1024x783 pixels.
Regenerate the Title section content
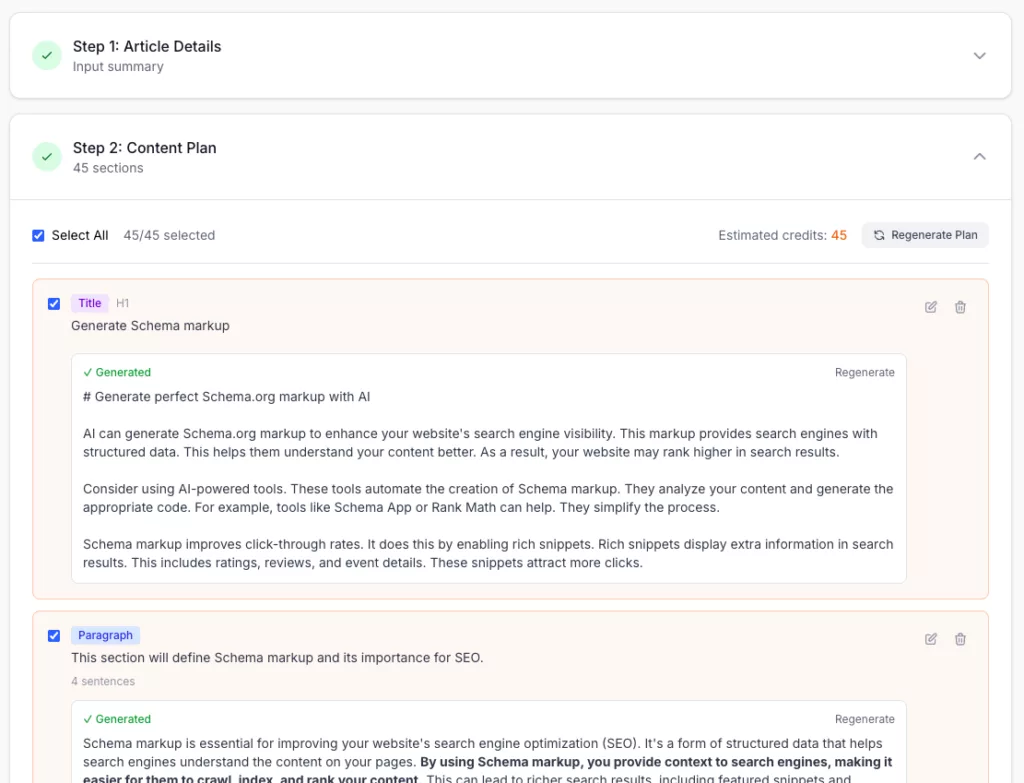[864, 372]
